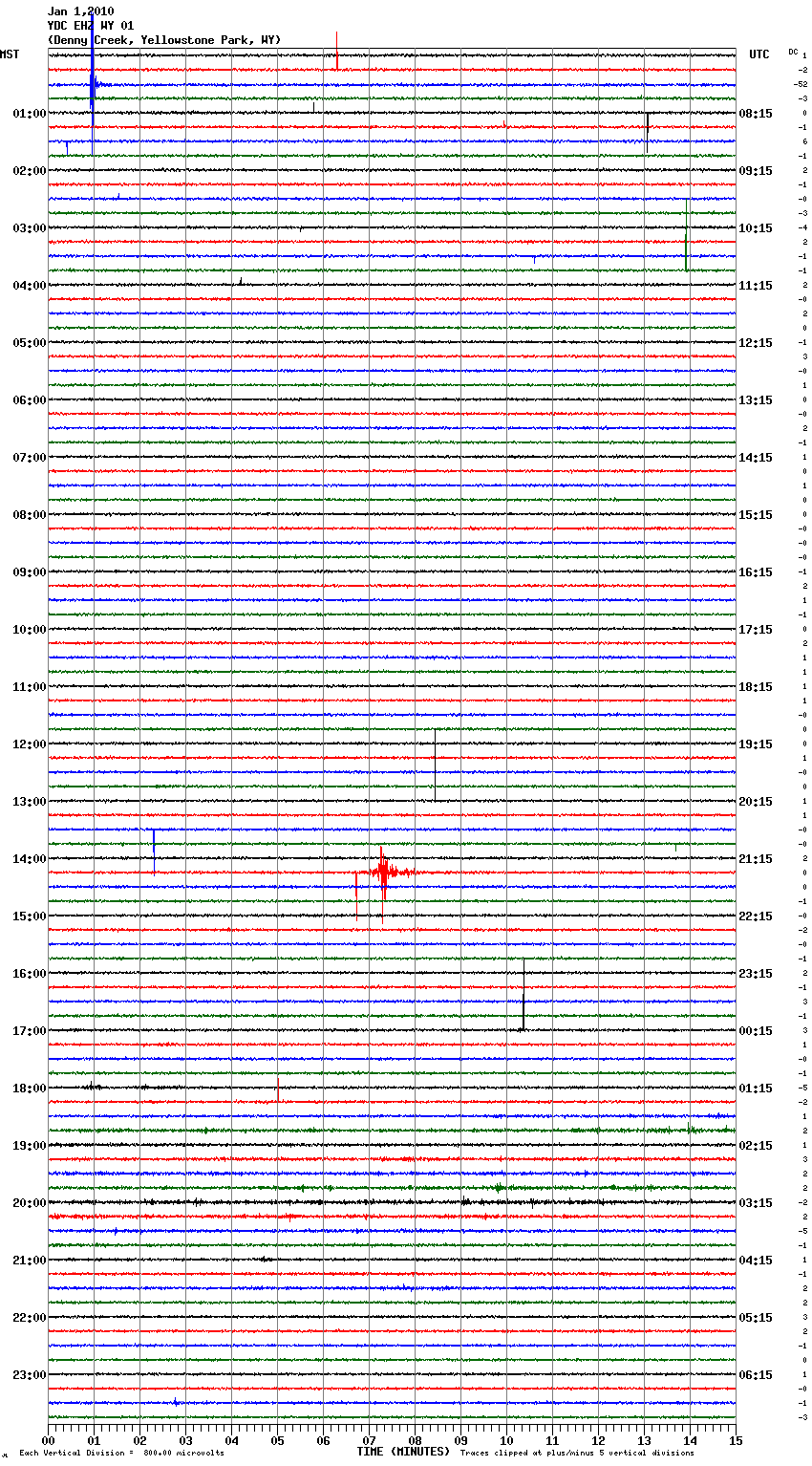
Task: Click the '(Denny Creek, Yellowstone Park, WY)' title
Action: click(164, 40)
